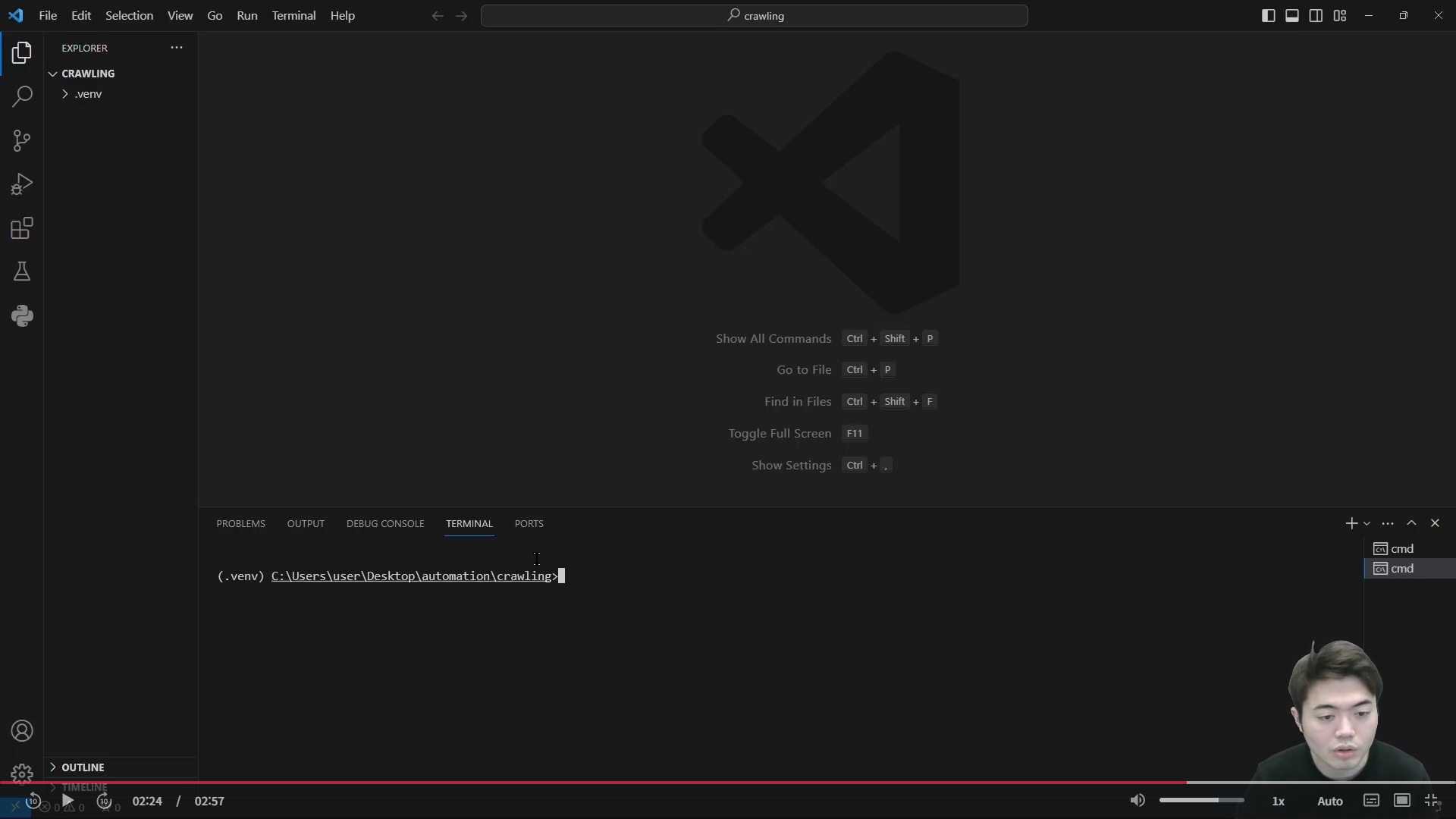Open the Manage gear icon

[22, 773]
